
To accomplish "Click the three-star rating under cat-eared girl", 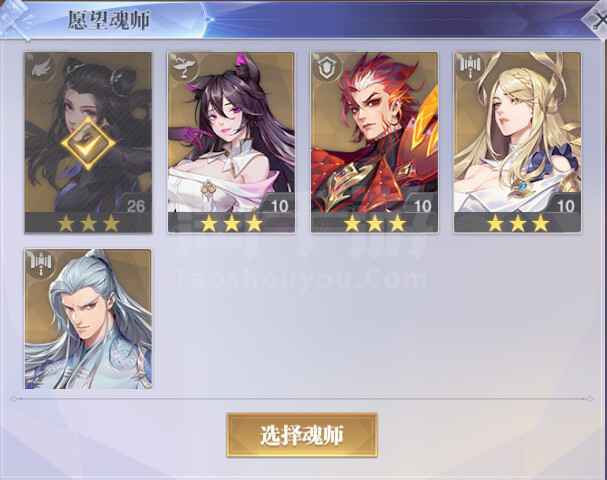I will pos(231,223).
